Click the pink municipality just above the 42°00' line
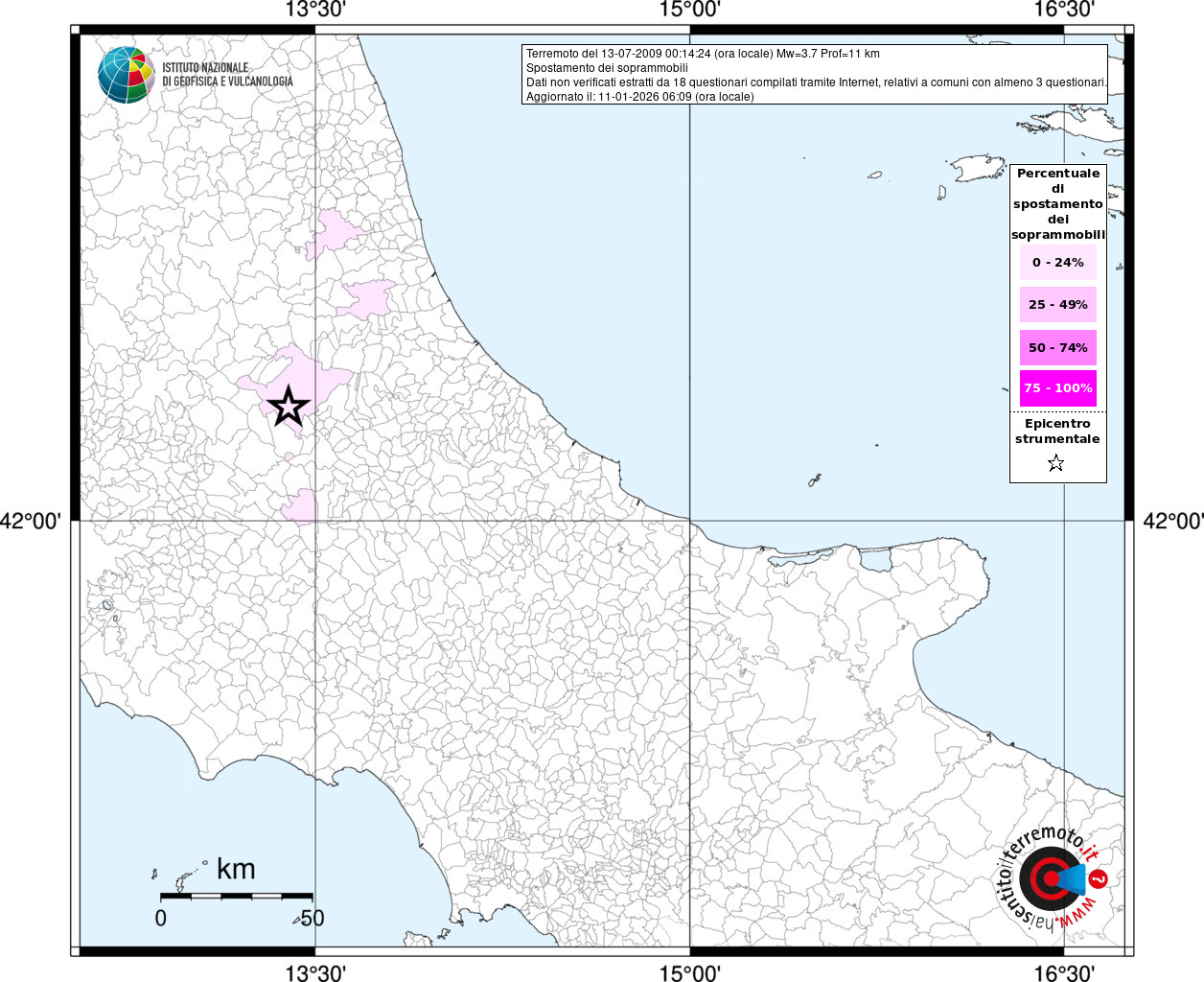This screenshot has width=1204, height=982. point(301,505)
